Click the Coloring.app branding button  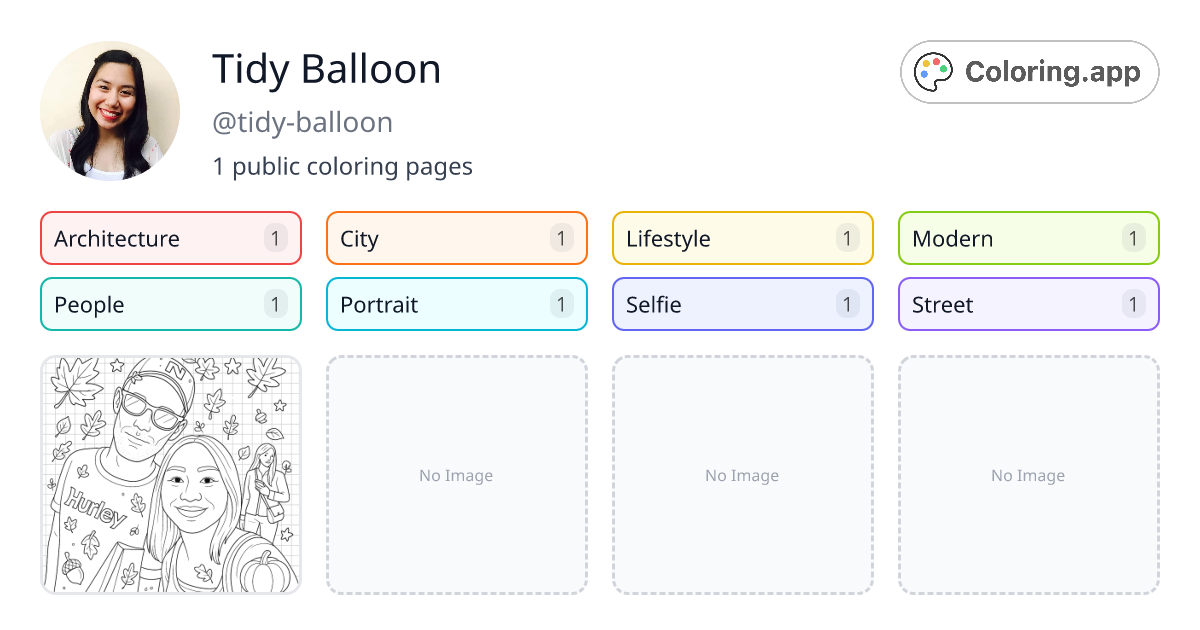tap(1029, 71)
